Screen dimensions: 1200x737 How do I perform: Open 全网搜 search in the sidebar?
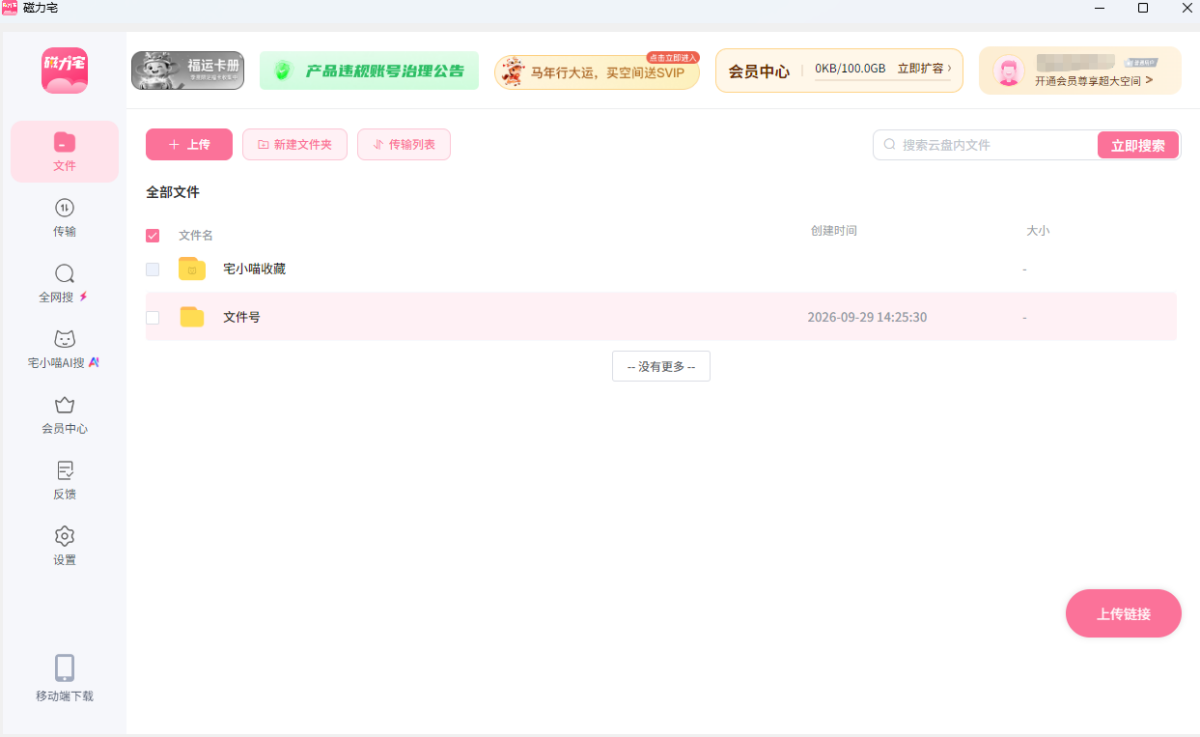pos(64,283)
